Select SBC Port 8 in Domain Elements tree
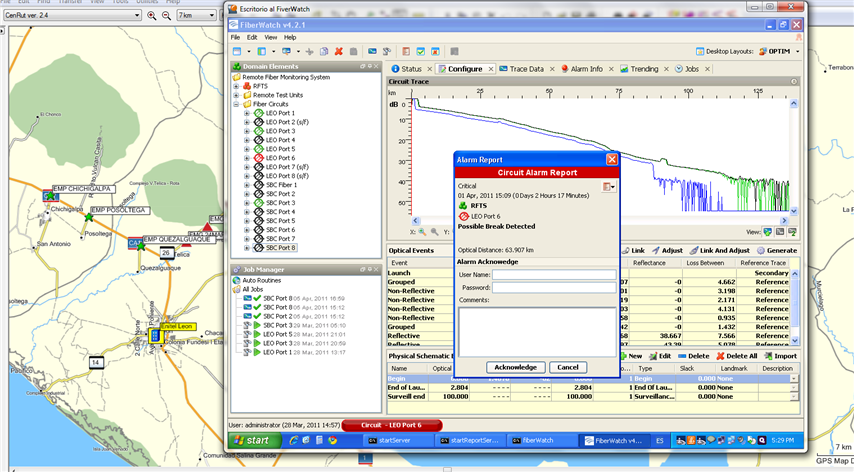This screenshot has width=854, height=472. (280, 248)
